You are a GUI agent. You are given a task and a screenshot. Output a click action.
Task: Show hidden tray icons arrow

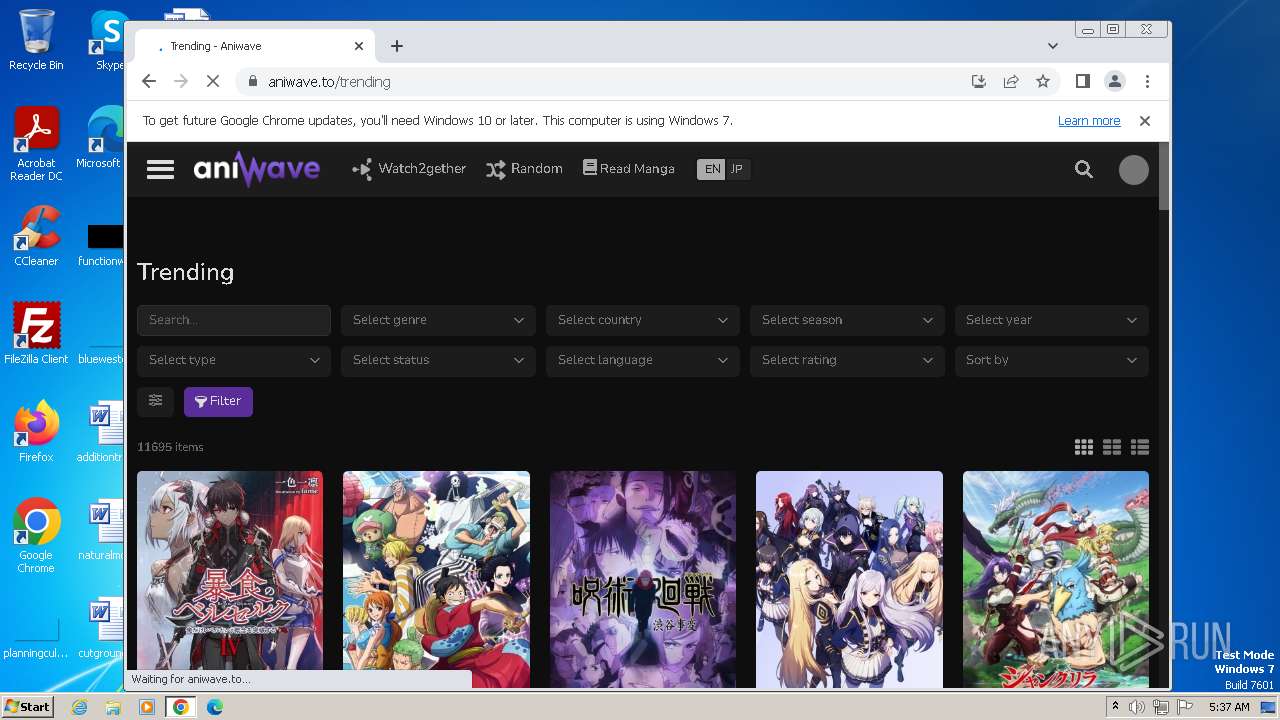[x=1115, y=707]
